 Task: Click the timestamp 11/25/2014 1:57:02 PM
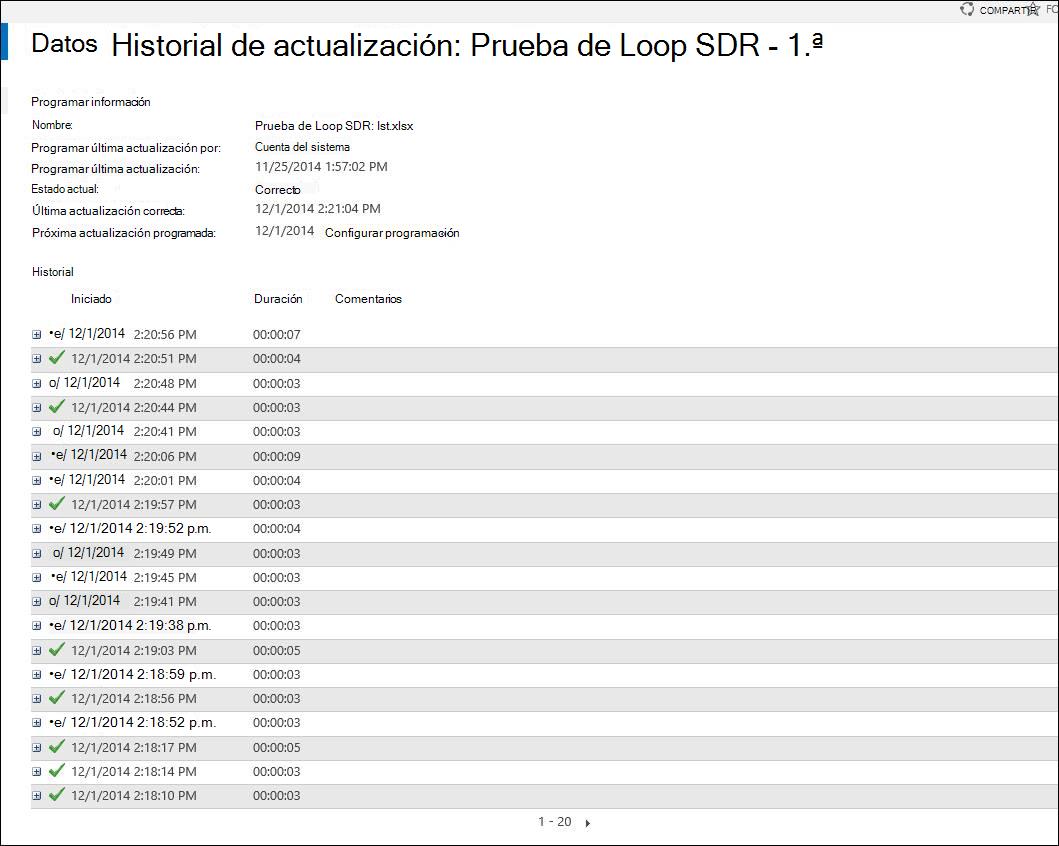[x=321, y=167]
